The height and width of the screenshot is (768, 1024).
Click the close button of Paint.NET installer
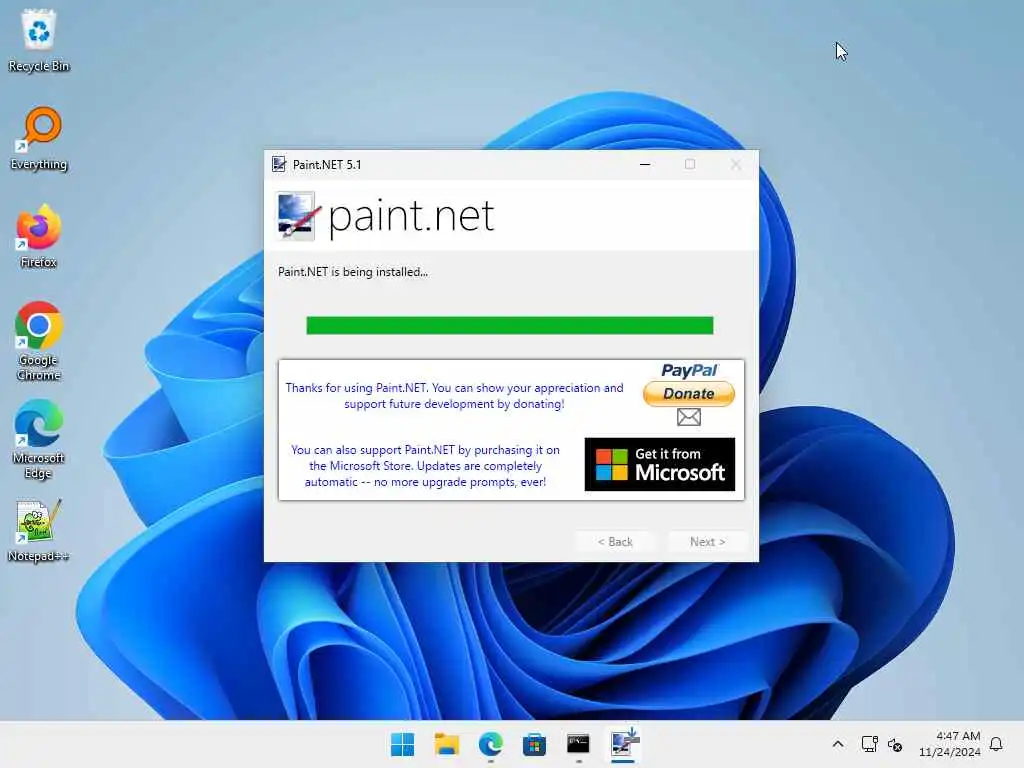736,165
